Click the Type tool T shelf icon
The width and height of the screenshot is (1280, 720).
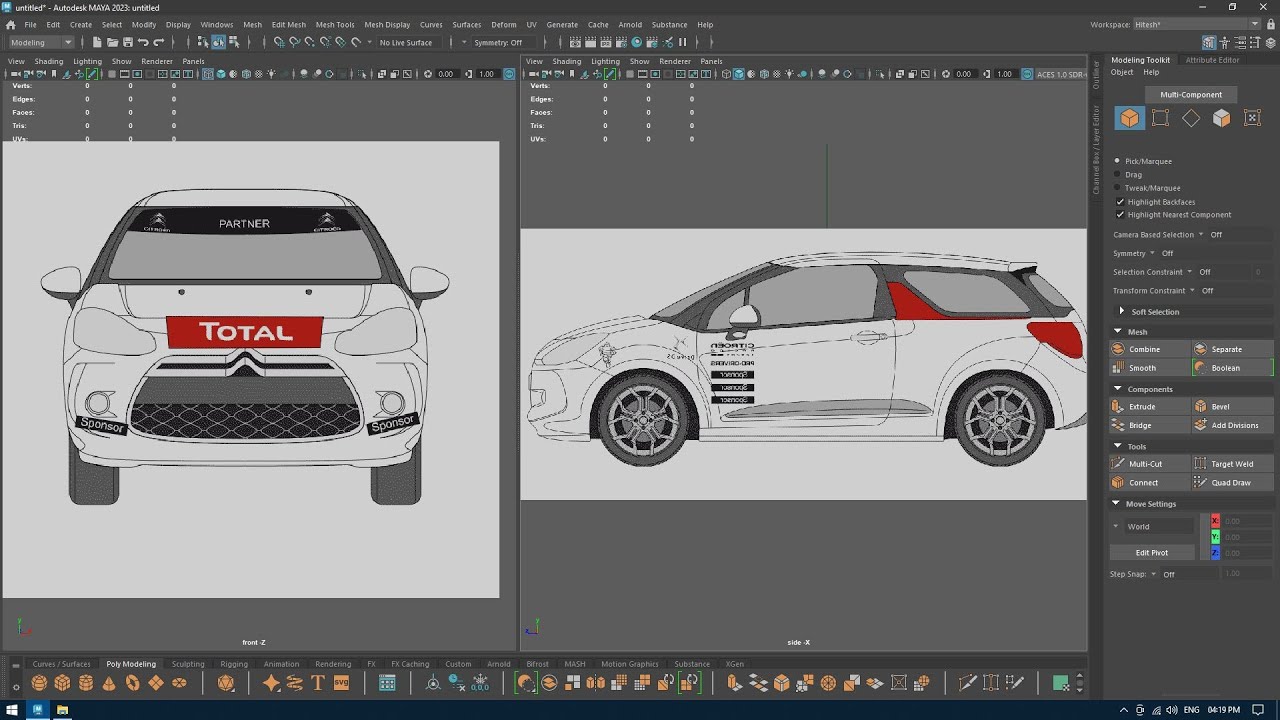click(x=318, y=683)
